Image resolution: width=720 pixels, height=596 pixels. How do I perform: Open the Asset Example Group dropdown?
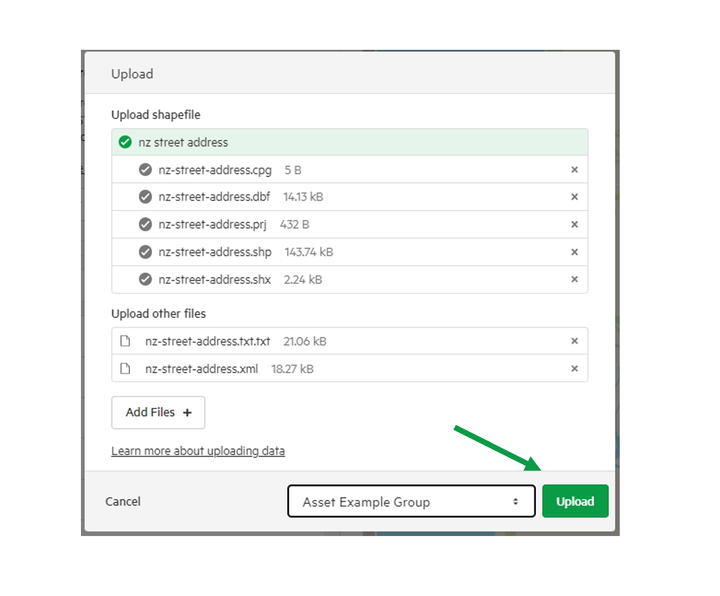[x=411, y=501]
